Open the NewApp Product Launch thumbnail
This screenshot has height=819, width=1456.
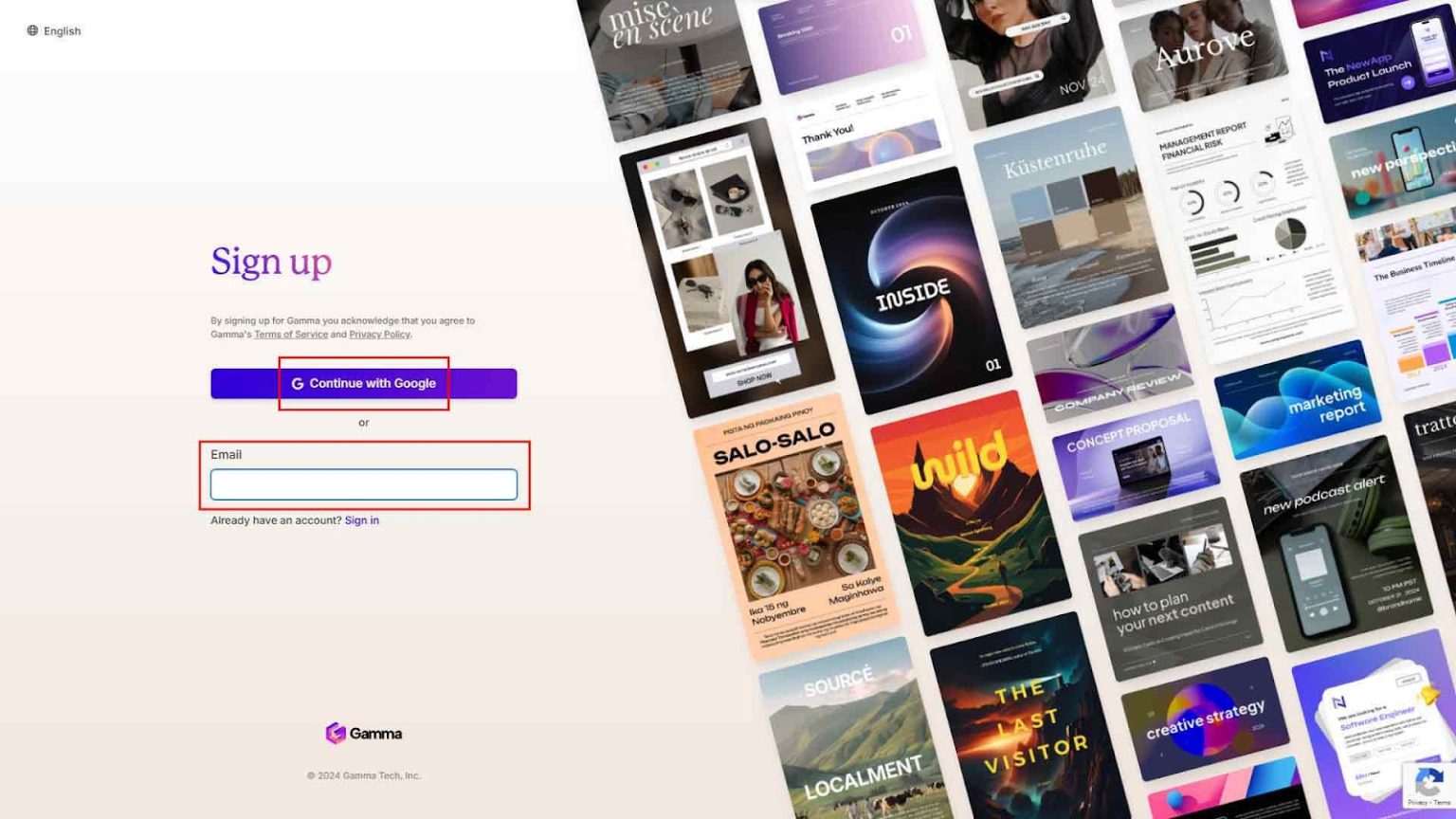tap(1379, 64)
